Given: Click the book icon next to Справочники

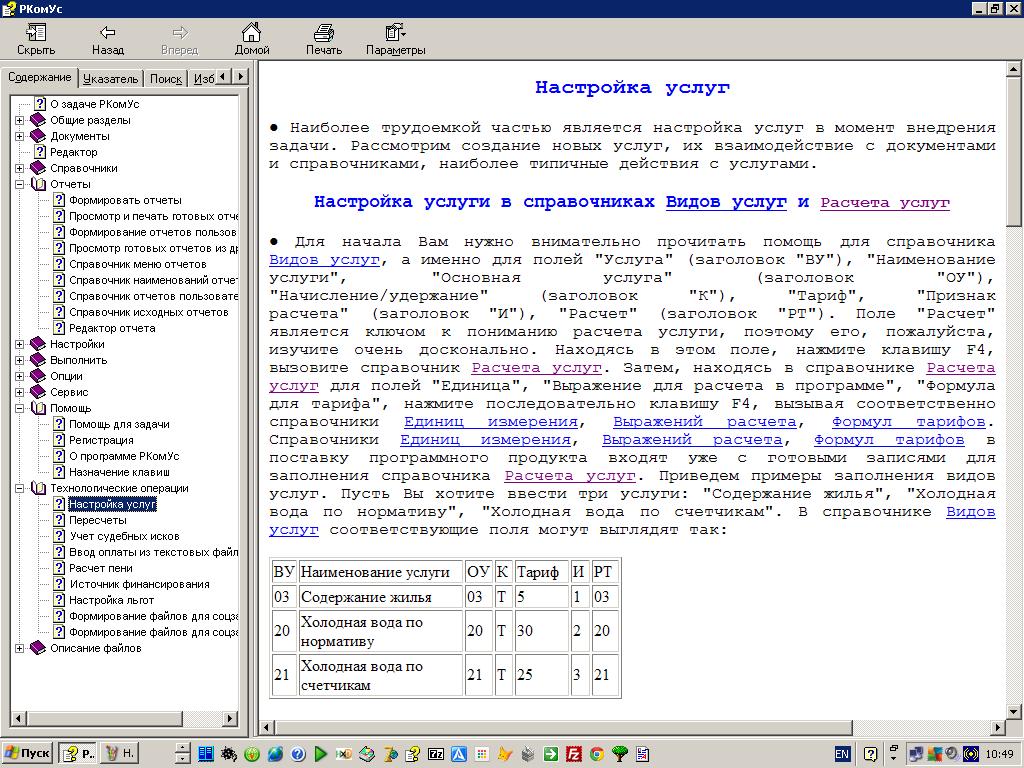Looking at the screenshot, I should click(x=38, y=168).
